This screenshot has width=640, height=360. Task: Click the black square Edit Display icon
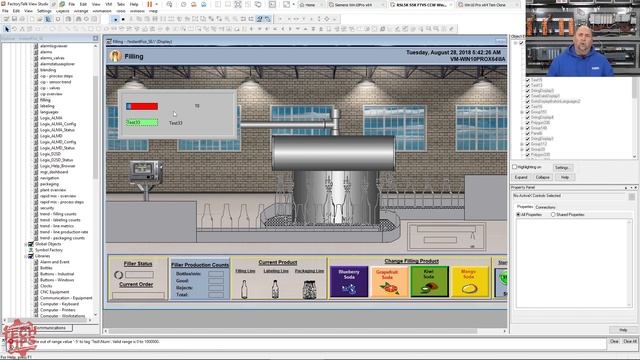pyautogui.click(x=123, y=19)
